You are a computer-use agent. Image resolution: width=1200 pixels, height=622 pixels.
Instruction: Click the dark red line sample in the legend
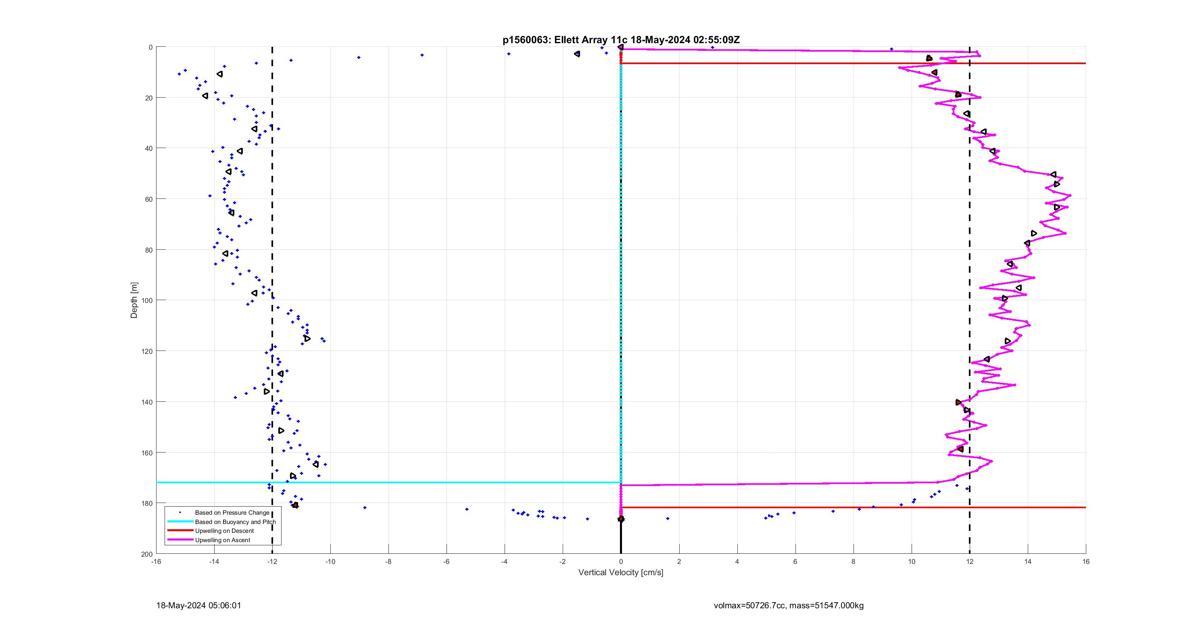coord(180,531)
